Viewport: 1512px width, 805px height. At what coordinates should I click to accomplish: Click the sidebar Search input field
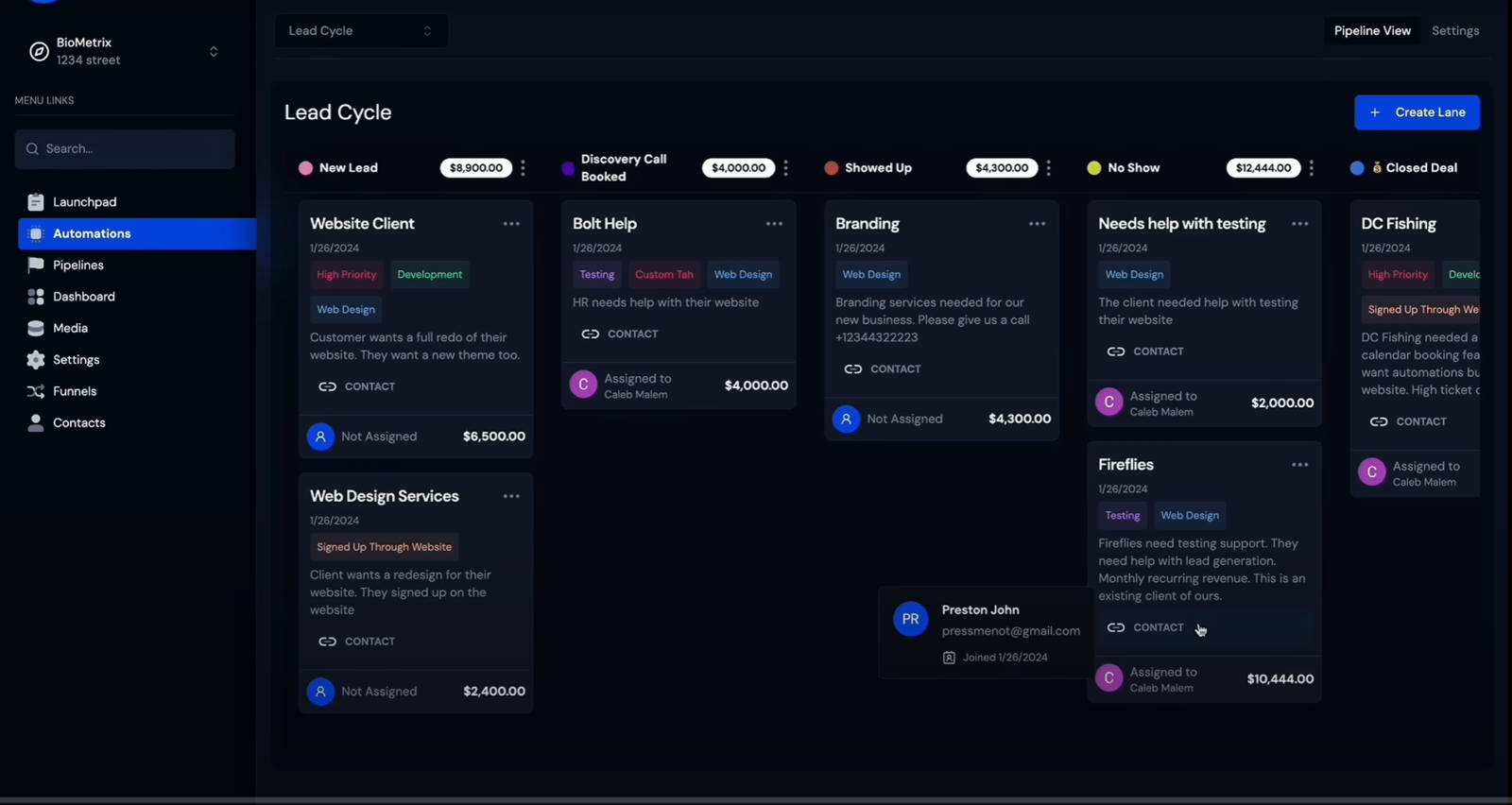(125, 149)
